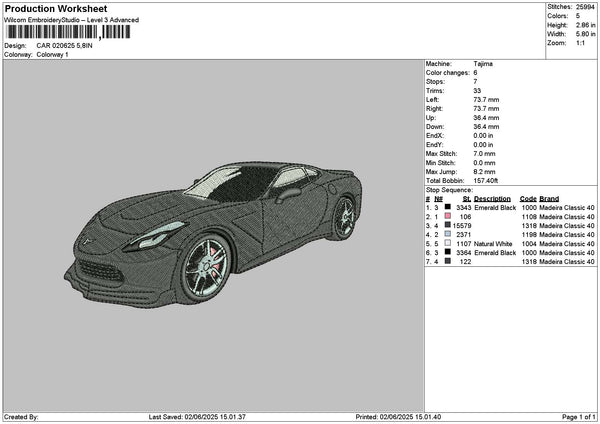Click the barcode under the worksheet header
Viewport: 600px width, 424px height.
tap(68, 32)
